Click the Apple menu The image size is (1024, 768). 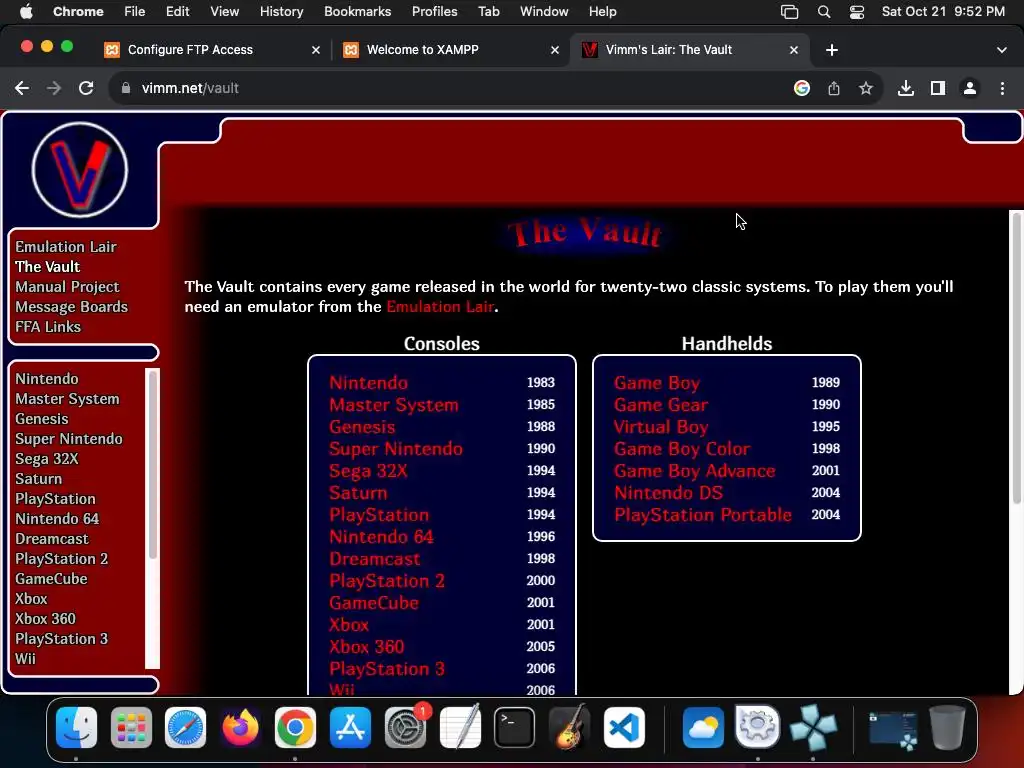[26, 12]
